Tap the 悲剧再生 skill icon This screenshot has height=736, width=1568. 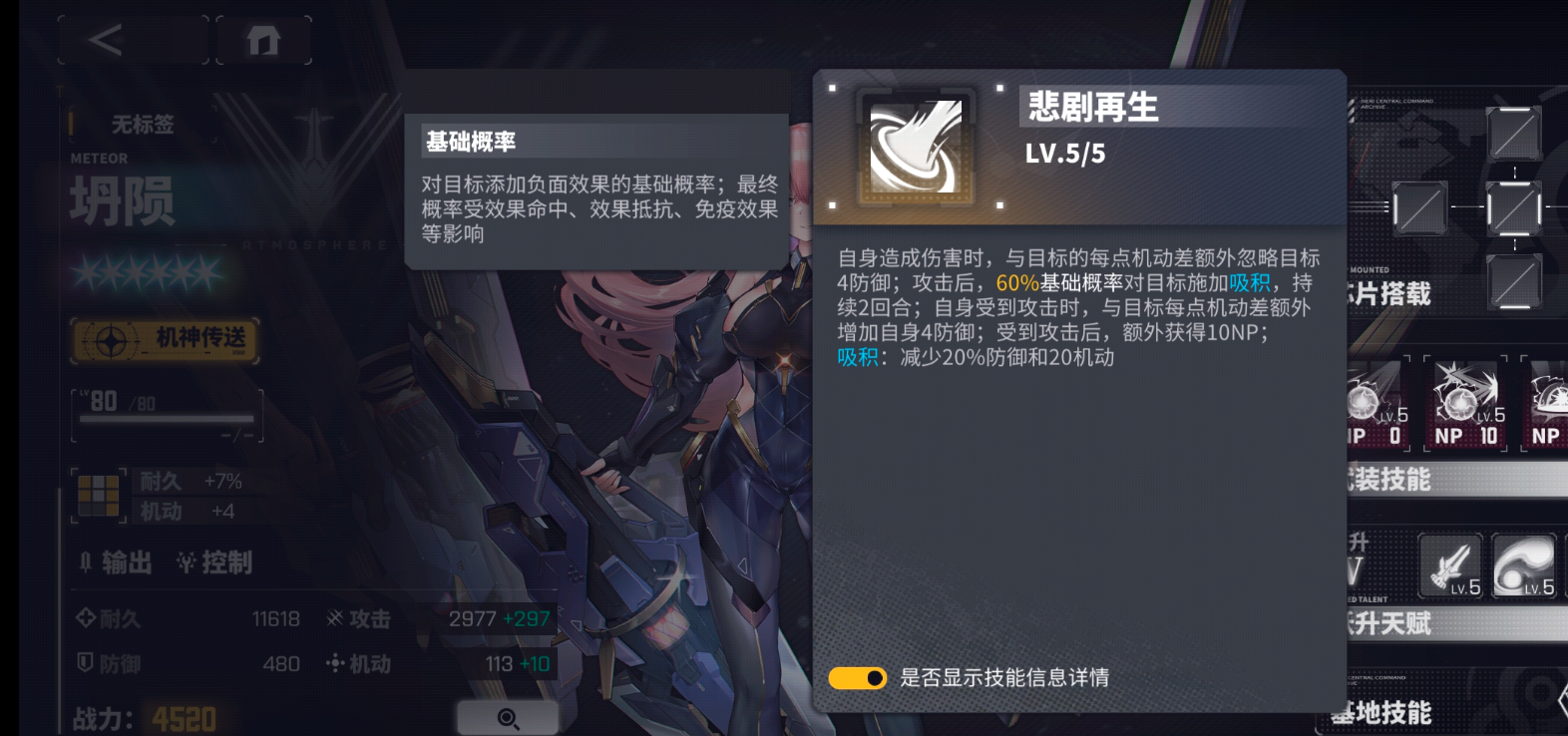pyautogui.click(x=916, y=147)
